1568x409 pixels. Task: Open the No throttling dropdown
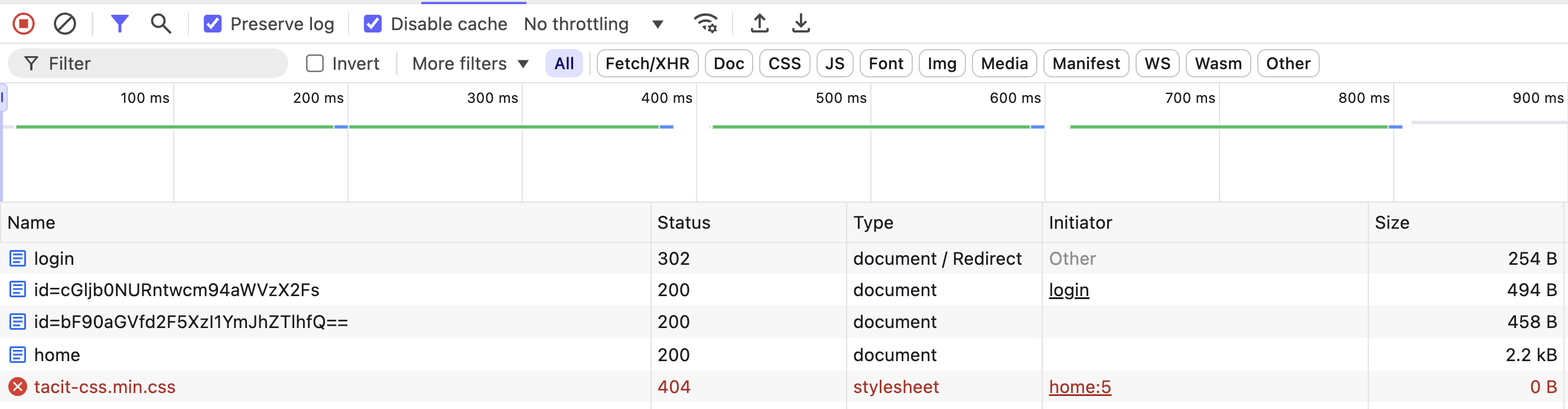coord(594,24)
